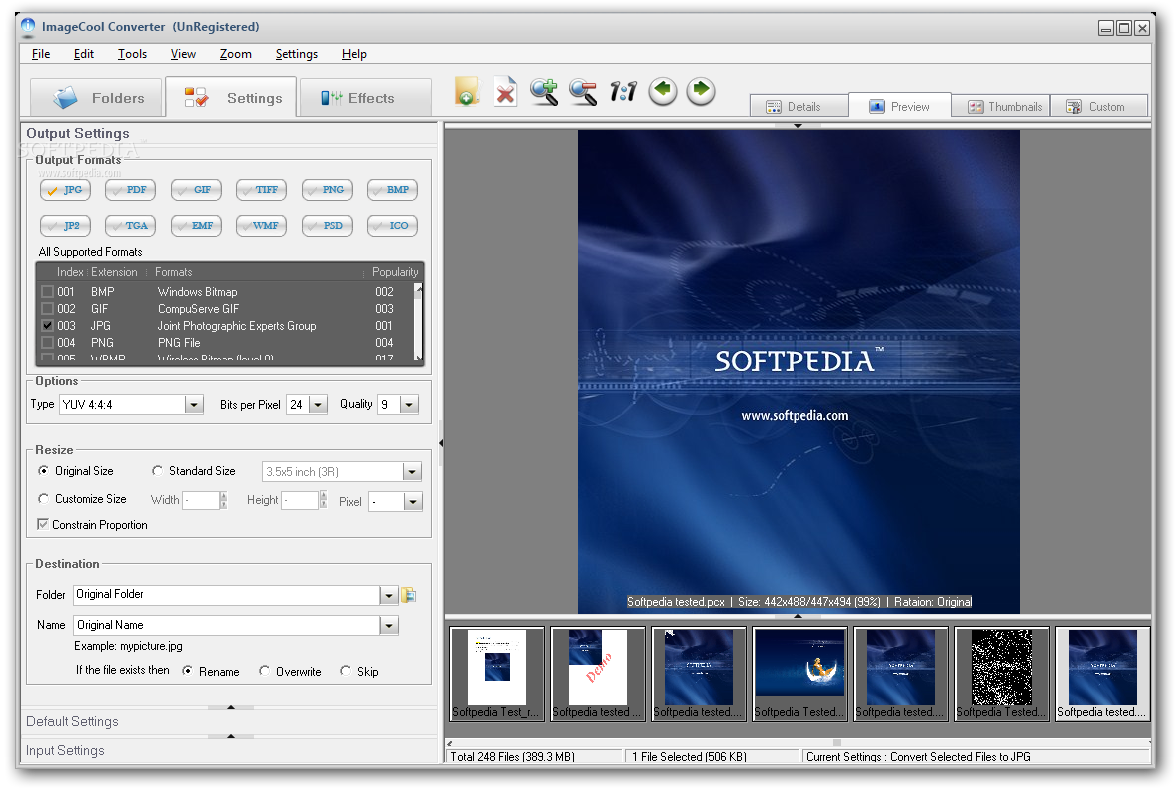Select Original Size radio button
The image size is (1176, 789).
44,471
